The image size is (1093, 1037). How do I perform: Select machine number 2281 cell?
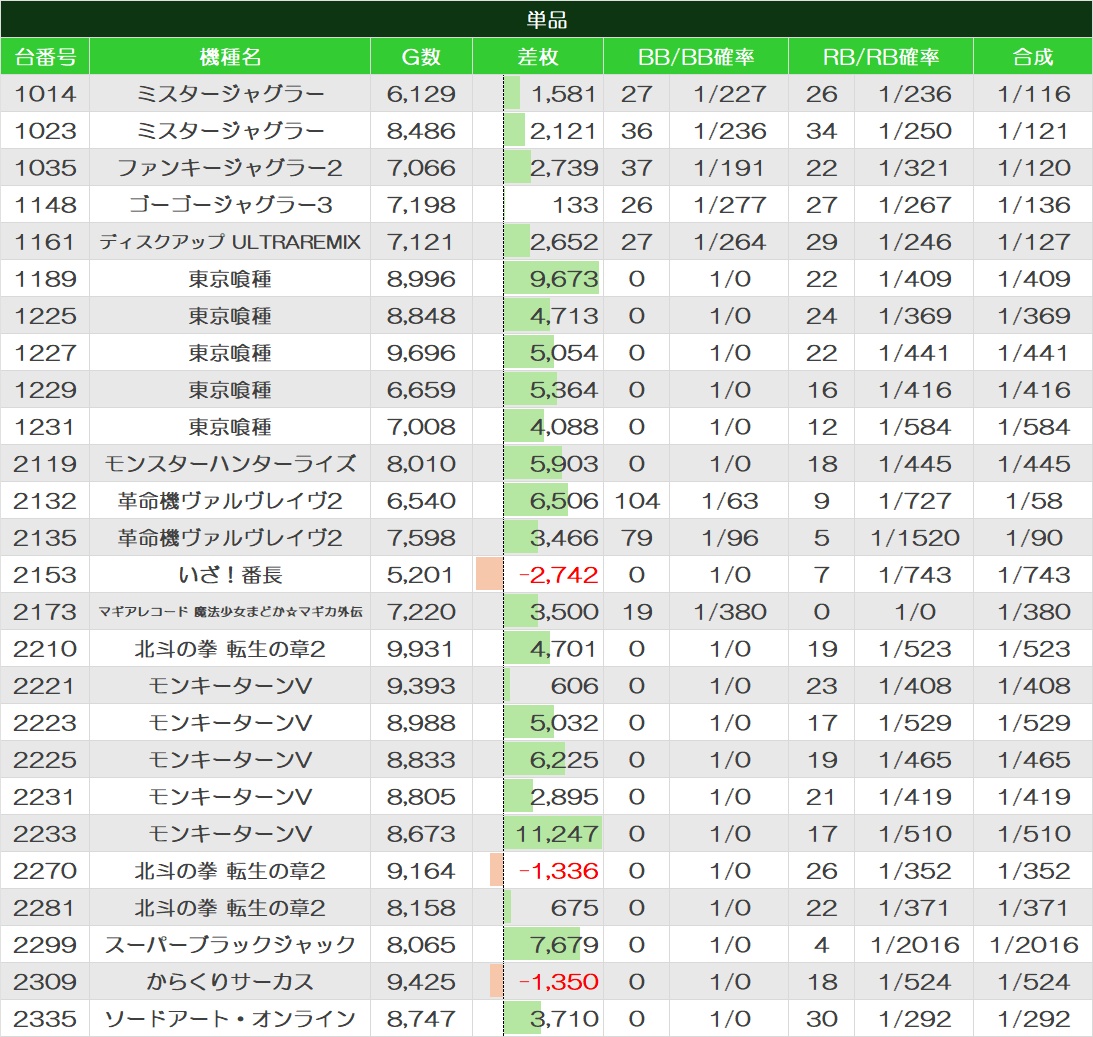click(45, 907)
